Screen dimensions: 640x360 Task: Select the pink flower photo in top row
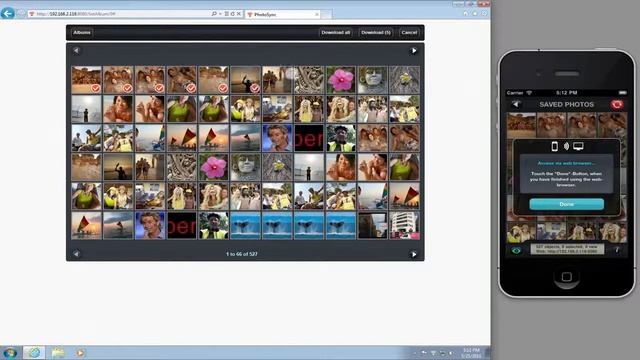point(341,80)
